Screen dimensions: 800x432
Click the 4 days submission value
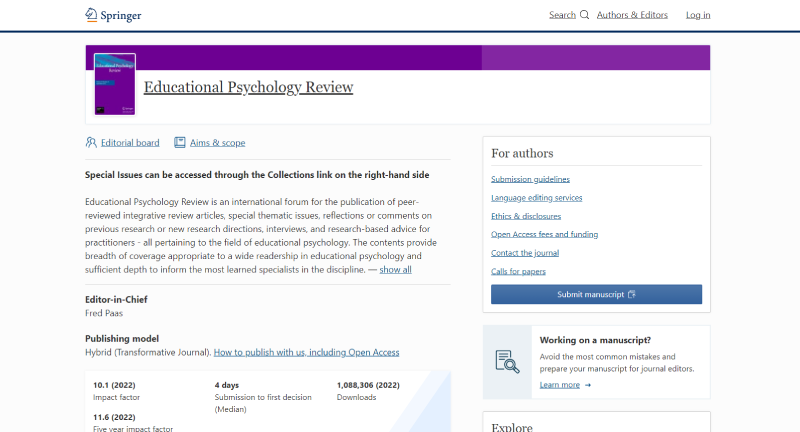tap(227, 385)
